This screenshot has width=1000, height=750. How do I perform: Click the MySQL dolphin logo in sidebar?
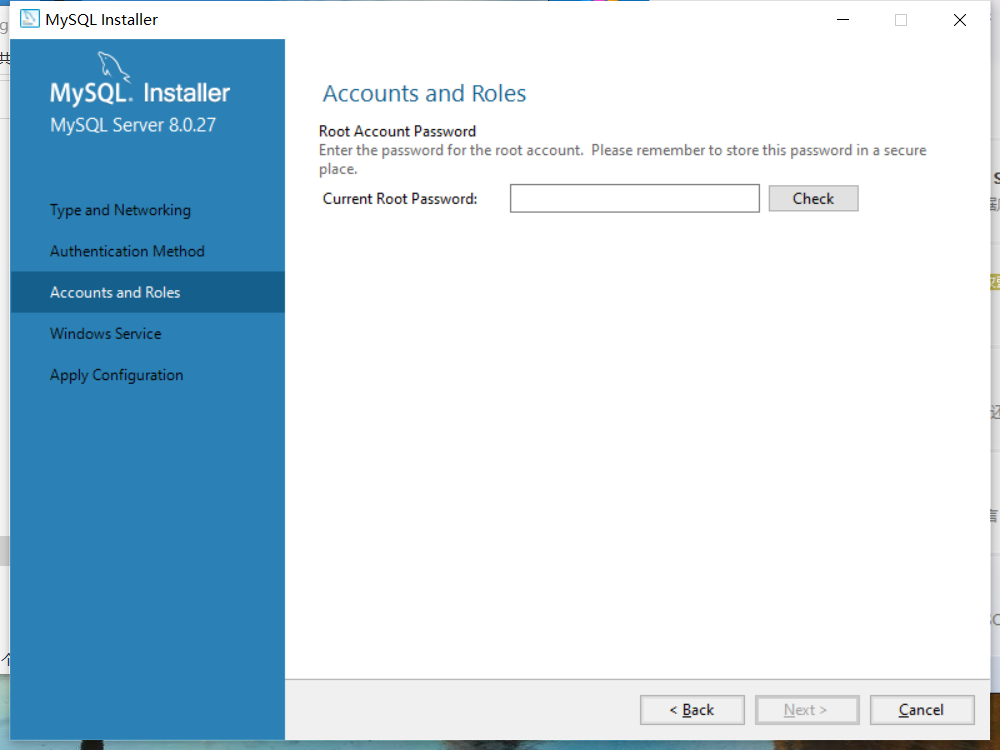point(114,67)
